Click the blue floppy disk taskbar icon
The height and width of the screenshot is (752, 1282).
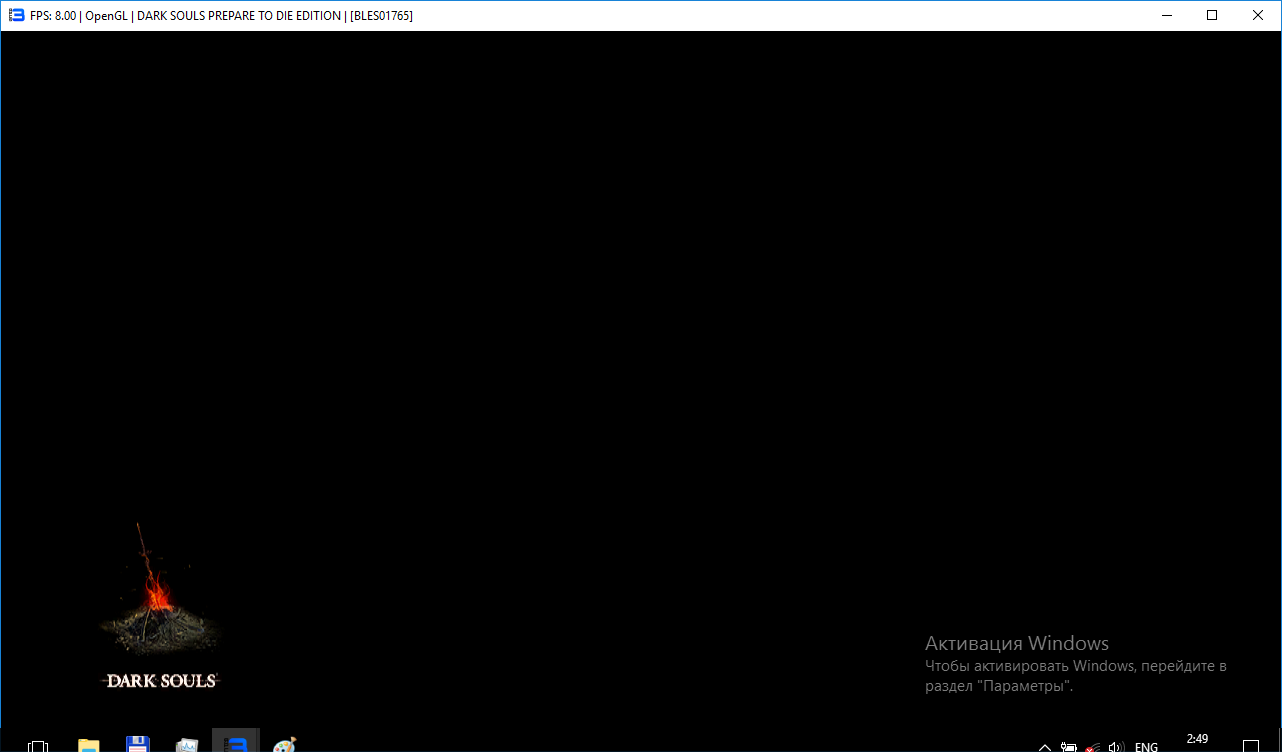tap(138, 744)
